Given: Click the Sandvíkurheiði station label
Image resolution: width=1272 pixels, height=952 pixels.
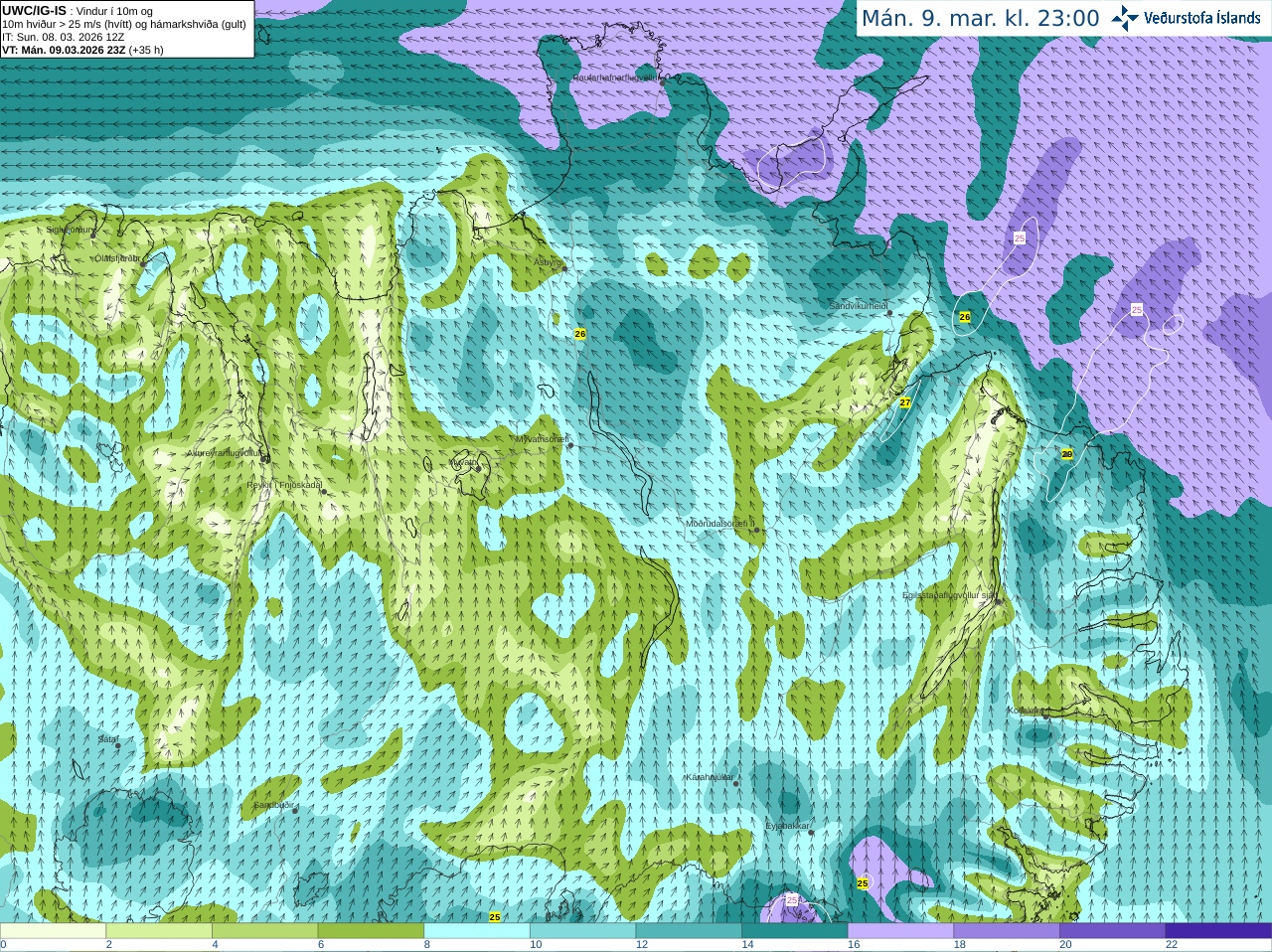Looking at the screenshot, I should point(859,306).
